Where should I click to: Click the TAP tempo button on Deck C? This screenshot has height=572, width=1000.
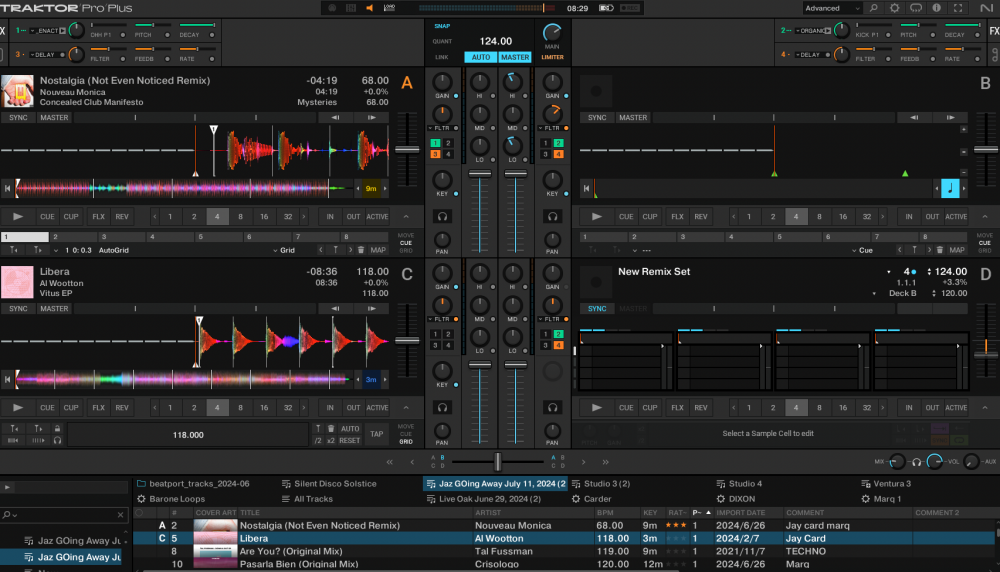pos(376,435)
